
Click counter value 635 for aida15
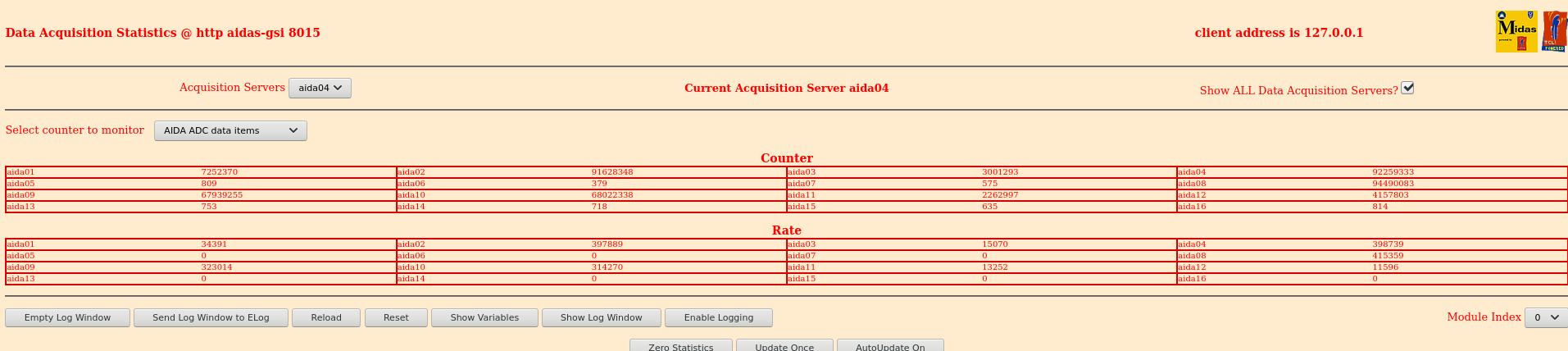click(x=990, y=207)
